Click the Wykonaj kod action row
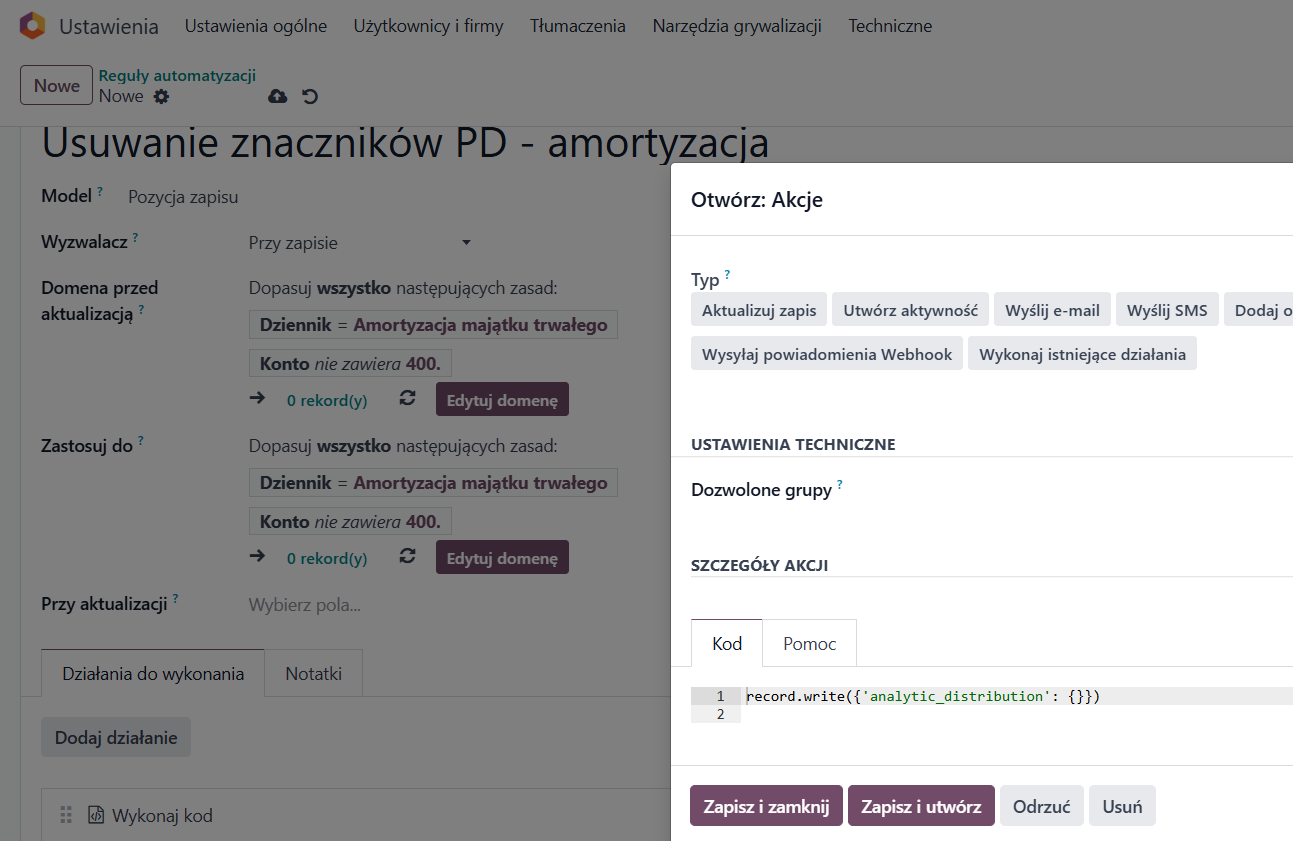Viewport: 1293px width, 841px height. tap(355, 815)
